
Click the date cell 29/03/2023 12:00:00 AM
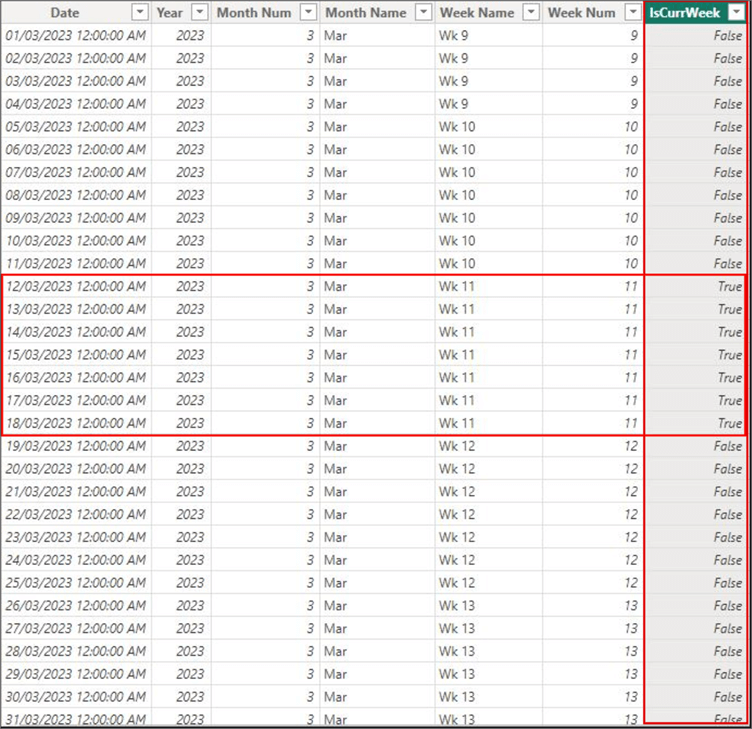point(76,674)
